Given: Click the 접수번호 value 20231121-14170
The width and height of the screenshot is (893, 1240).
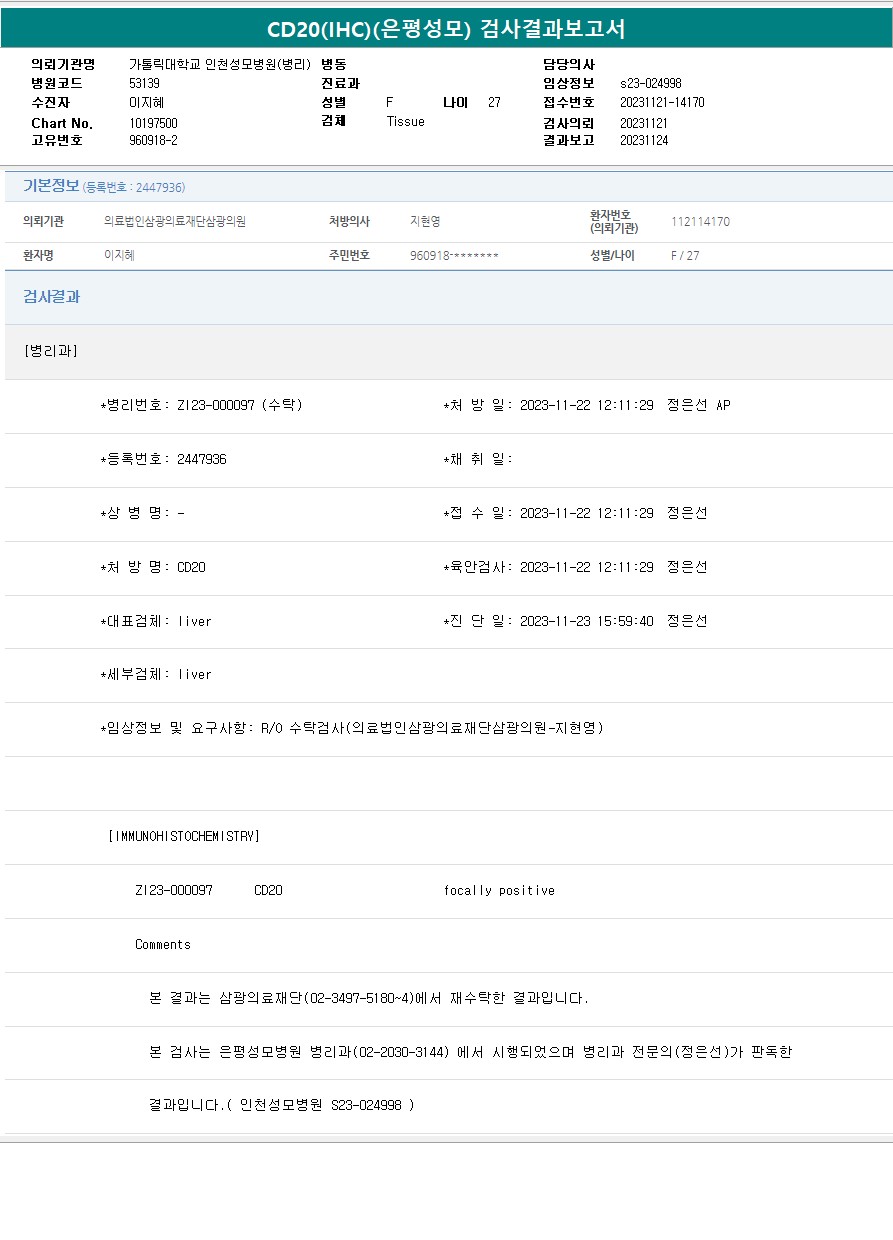Looking at the screenshot, I should pos(662,102).
